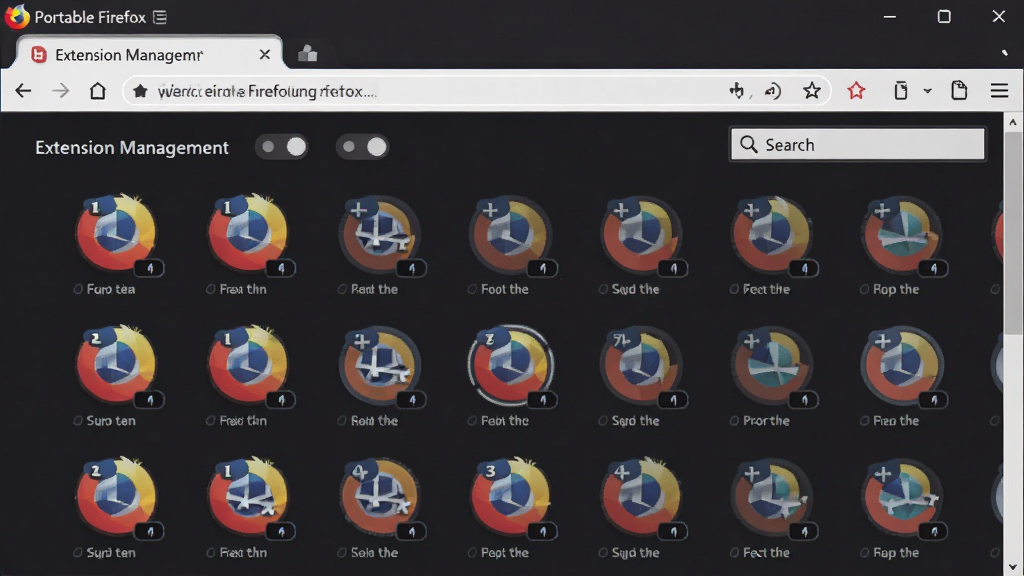Image resolution: width=1024 pixels, height=576 pixels.
Task: Click the scrollbar down arrow
Action: click(x=1013, y=567)
